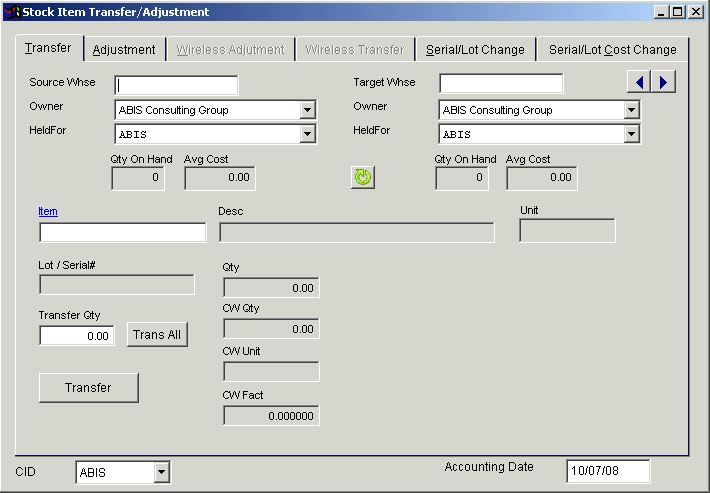Focus the Source Whse input field
Screen dimensions: 710x493
[176, 84]
